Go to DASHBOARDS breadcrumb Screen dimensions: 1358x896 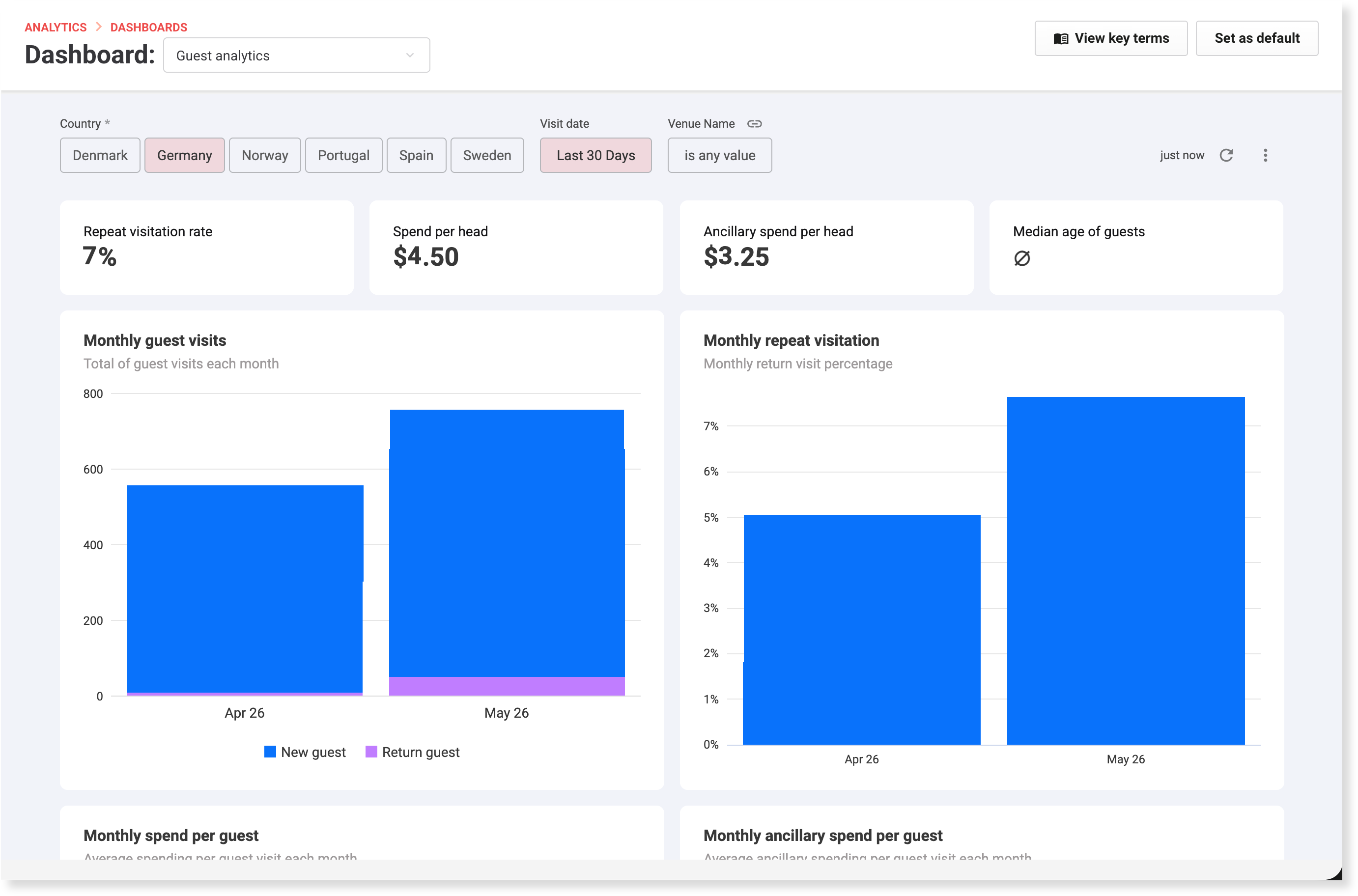pyautogui.click(x=148, y=28)
